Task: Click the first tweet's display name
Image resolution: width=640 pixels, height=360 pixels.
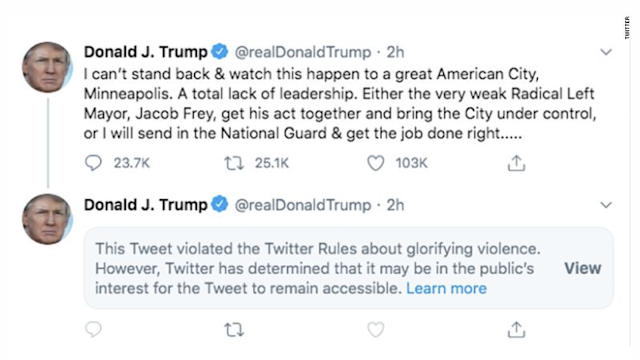Action: click(146, 52)
